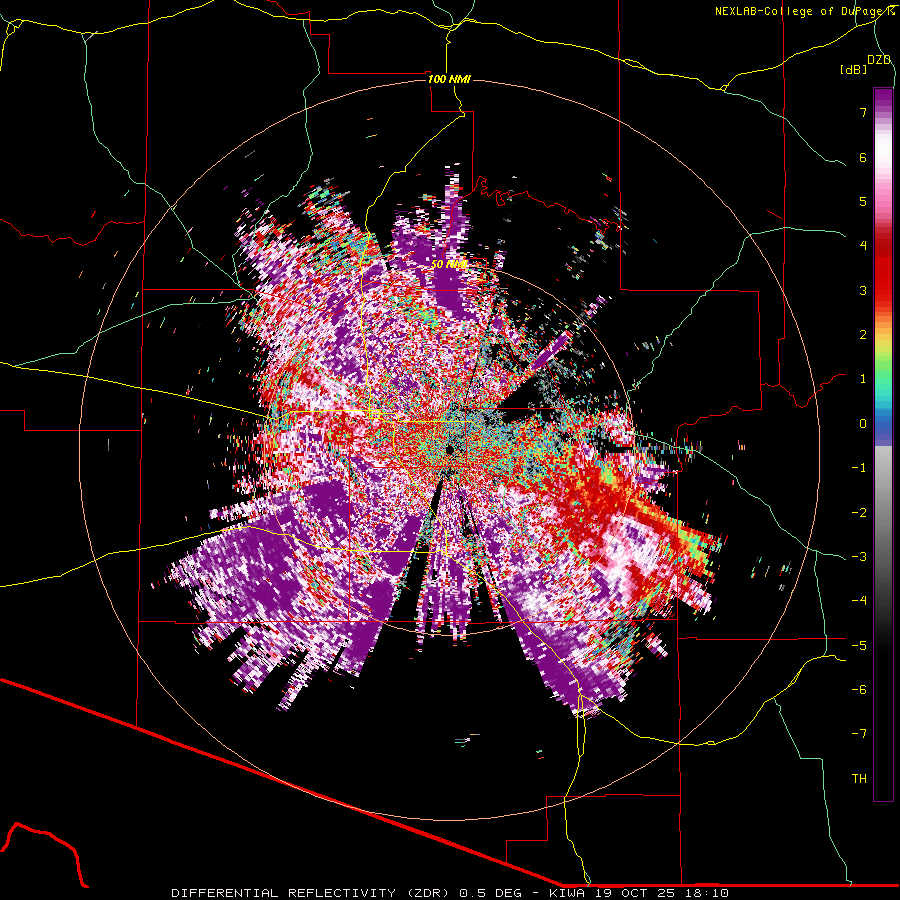Click the DZD legend title
Viewport: 900px width, 900px height.
879,60
